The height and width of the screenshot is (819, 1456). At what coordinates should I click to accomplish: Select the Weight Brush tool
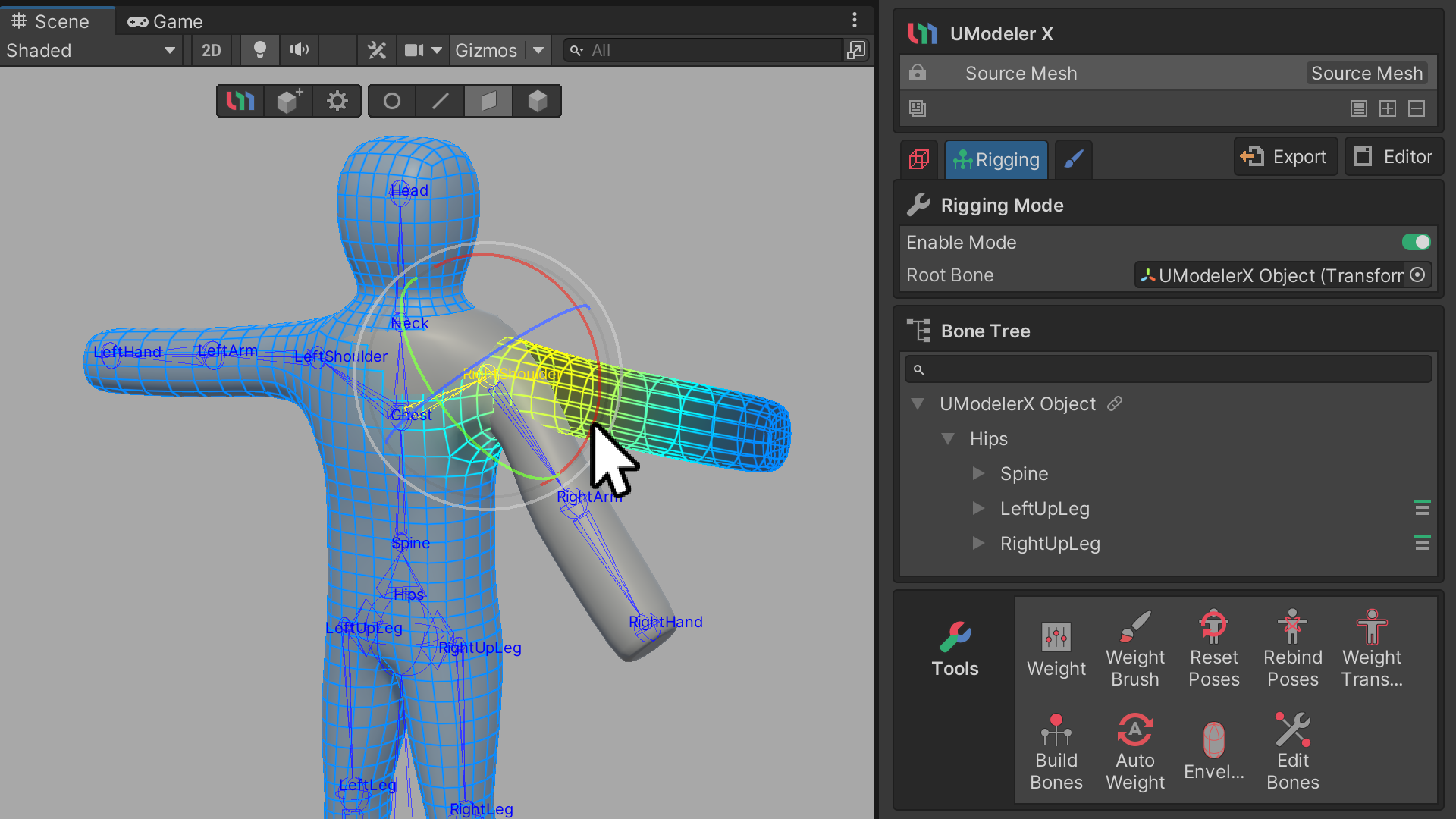[1134, 649]
